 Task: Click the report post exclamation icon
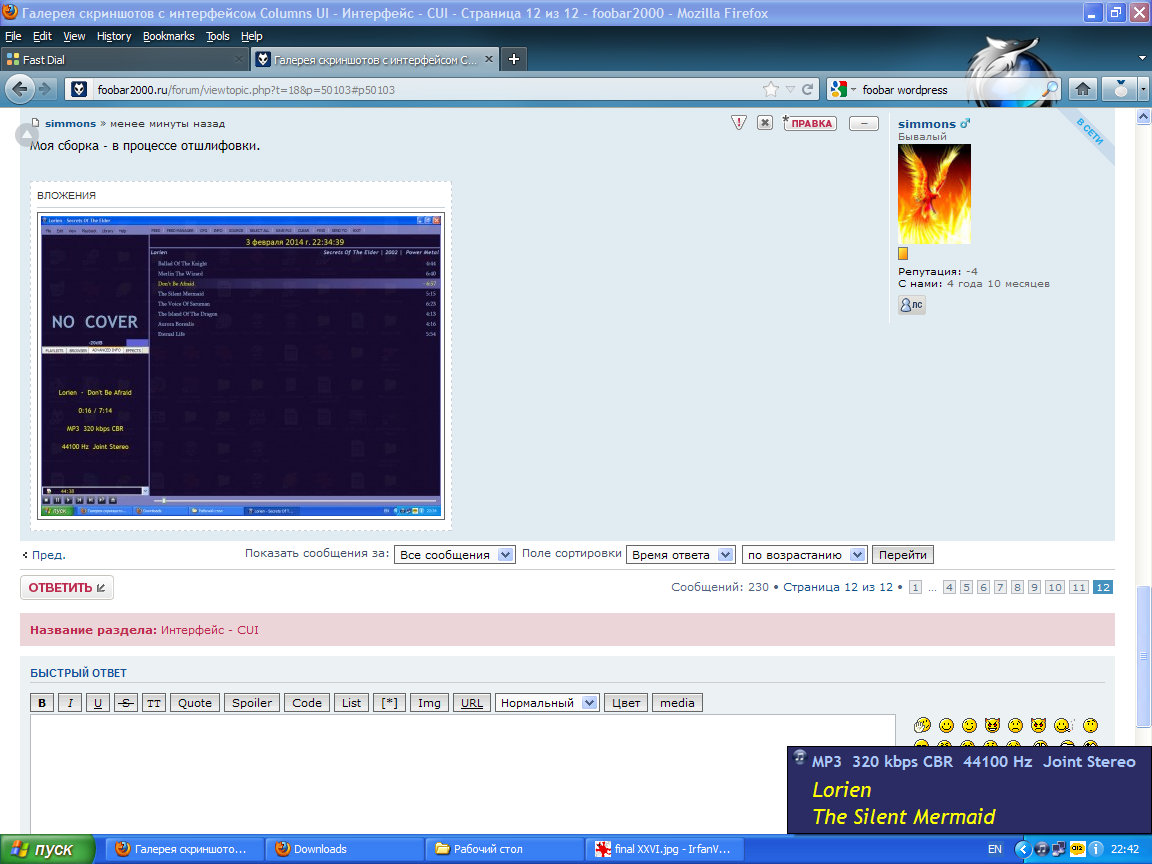coord(739,123)
